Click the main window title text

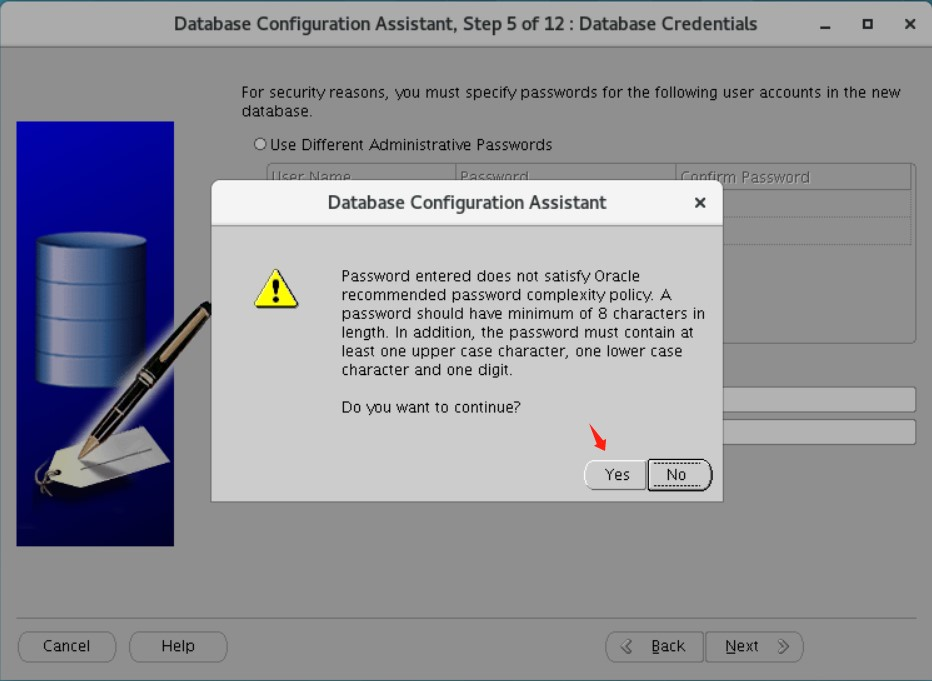tap(465, 24)
